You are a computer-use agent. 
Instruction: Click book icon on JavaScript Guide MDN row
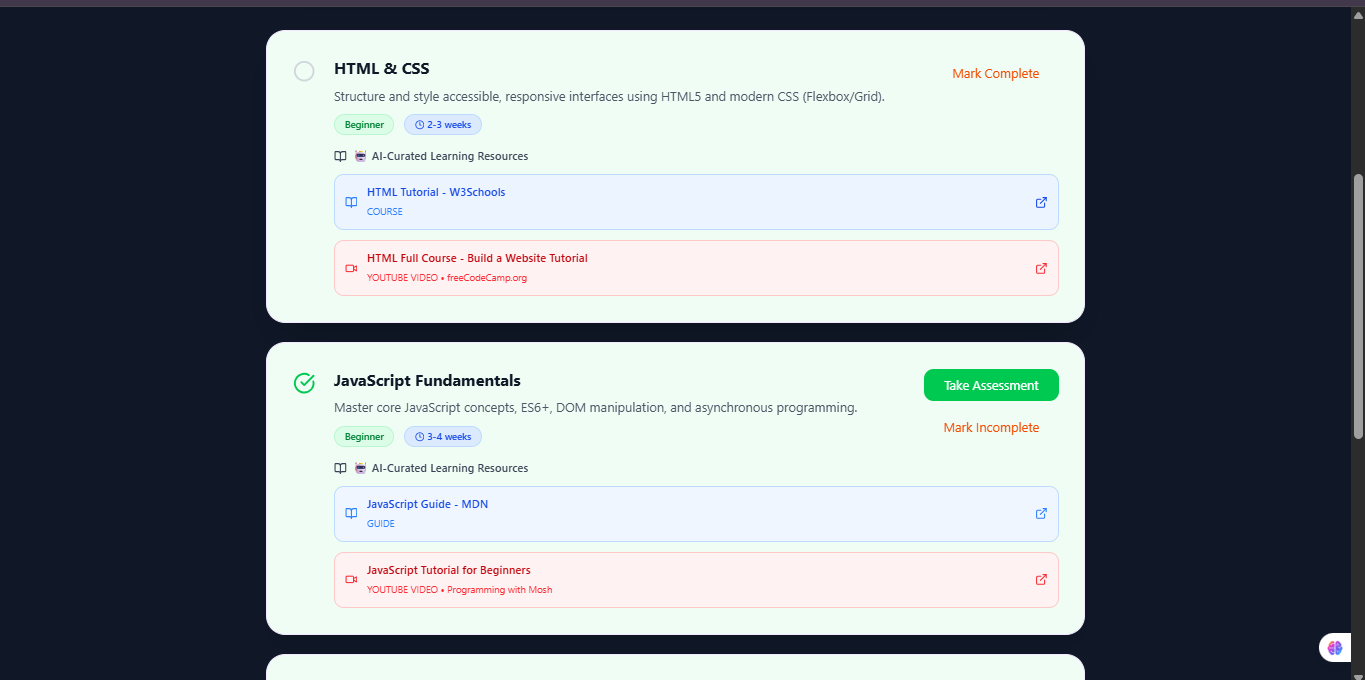tap(351, 514)
